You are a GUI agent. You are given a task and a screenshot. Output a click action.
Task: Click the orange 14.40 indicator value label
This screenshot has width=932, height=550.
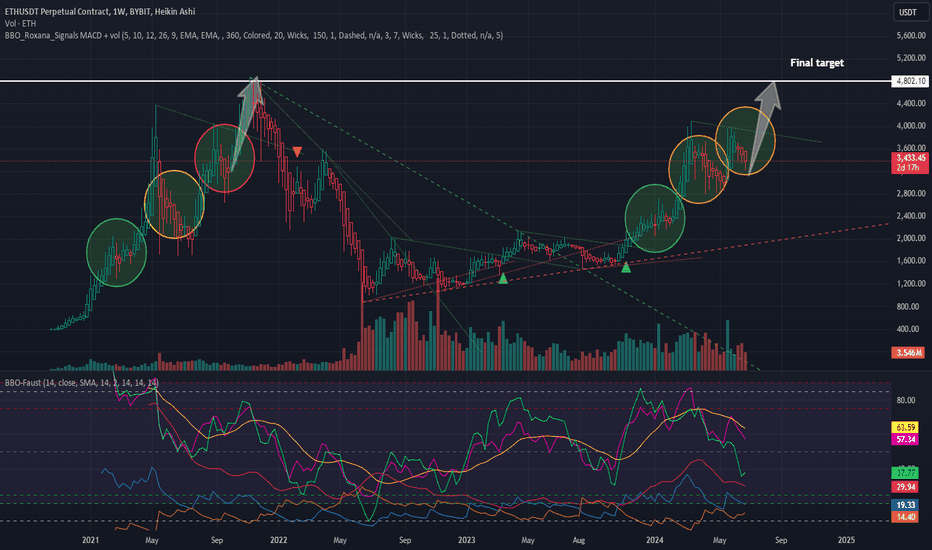[x=905, y=517]
